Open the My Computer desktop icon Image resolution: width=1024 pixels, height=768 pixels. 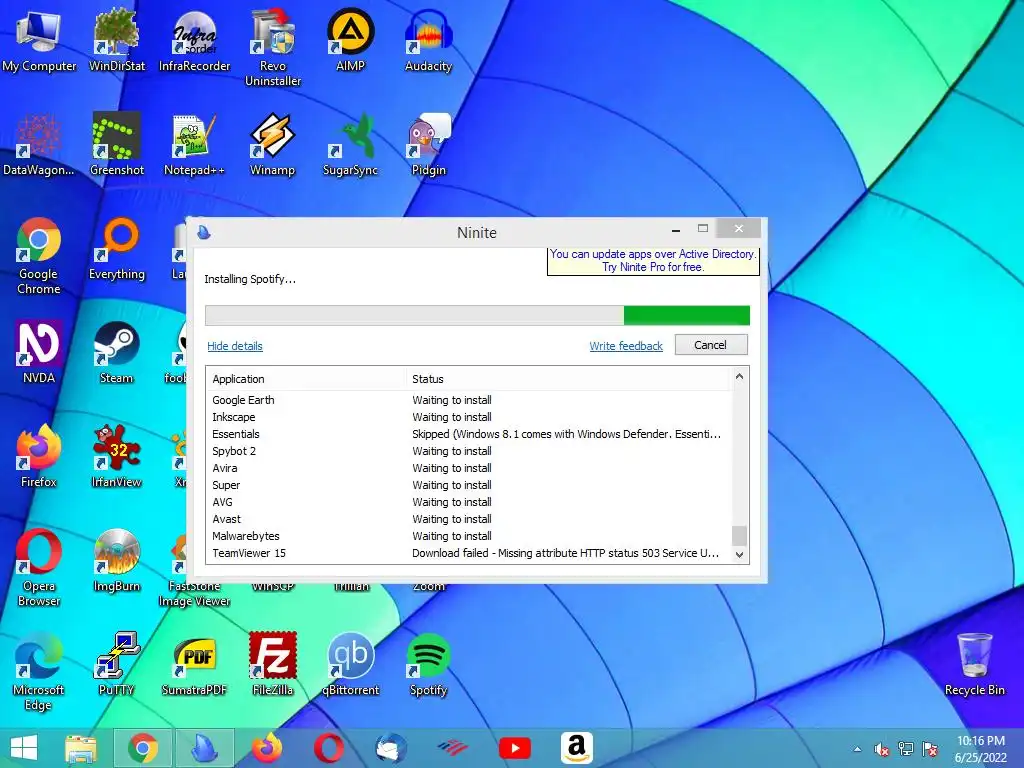coord(38,40)
